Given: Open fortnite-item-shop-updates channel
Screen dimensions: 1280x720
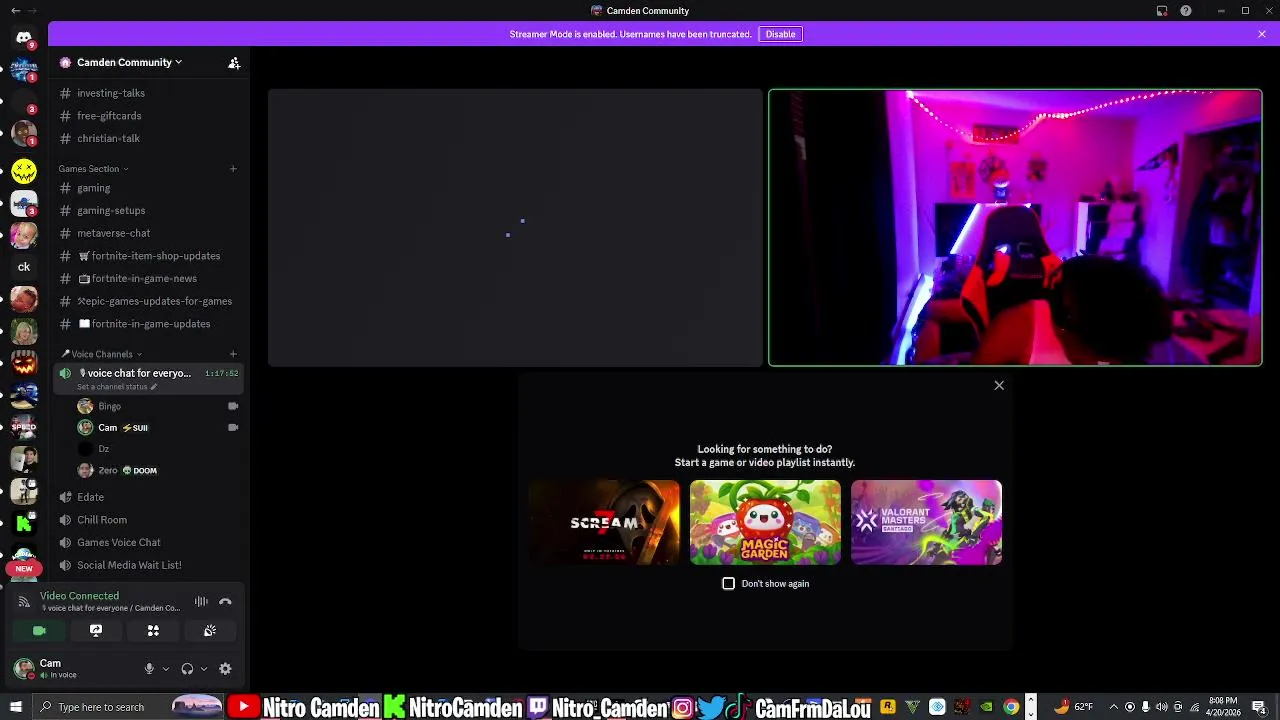Looking at the screenshot, I should point(150,256).
